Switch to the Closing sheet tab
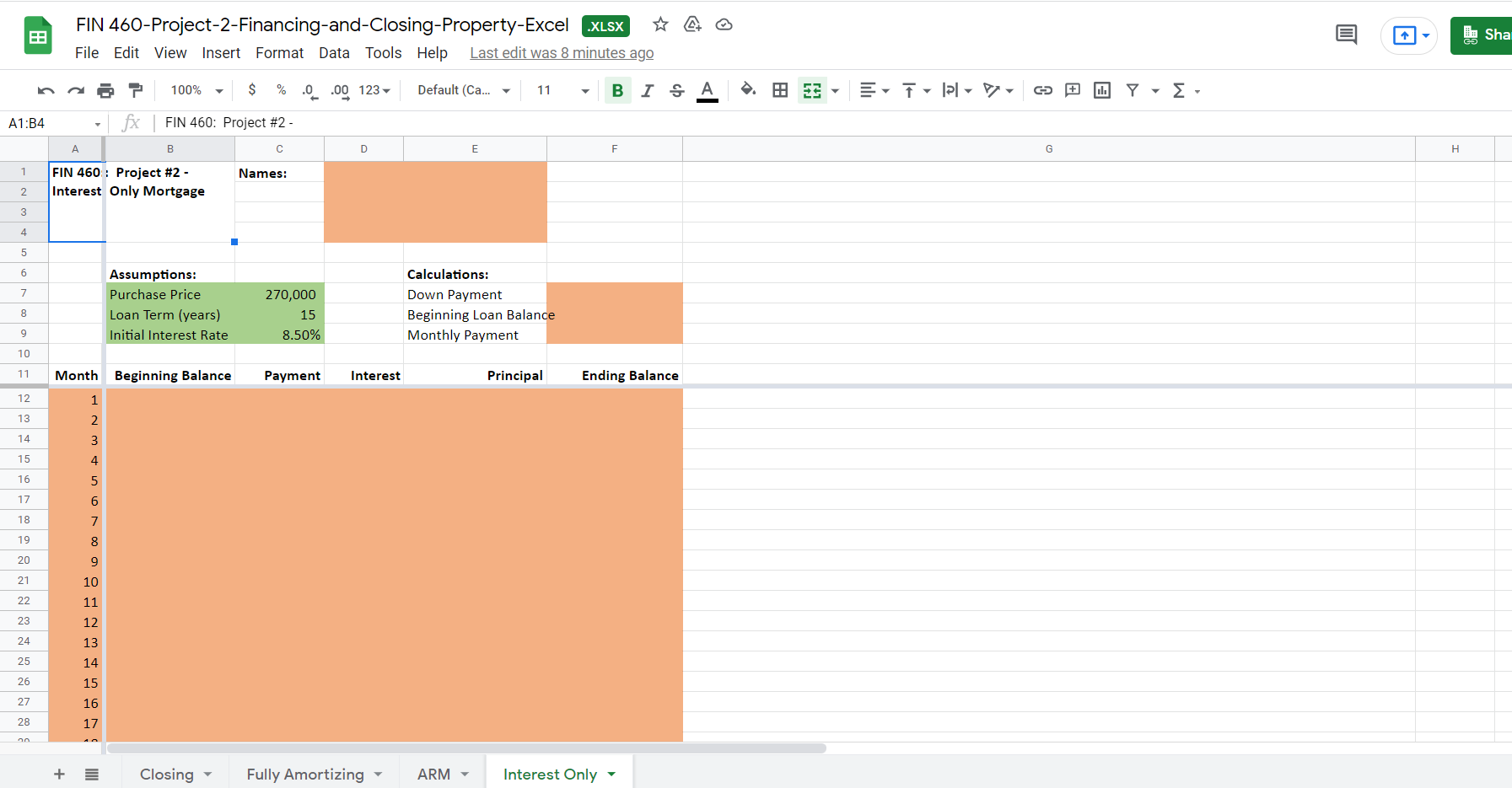This screenshot has height=788, width=1512. tap(175, 774)
